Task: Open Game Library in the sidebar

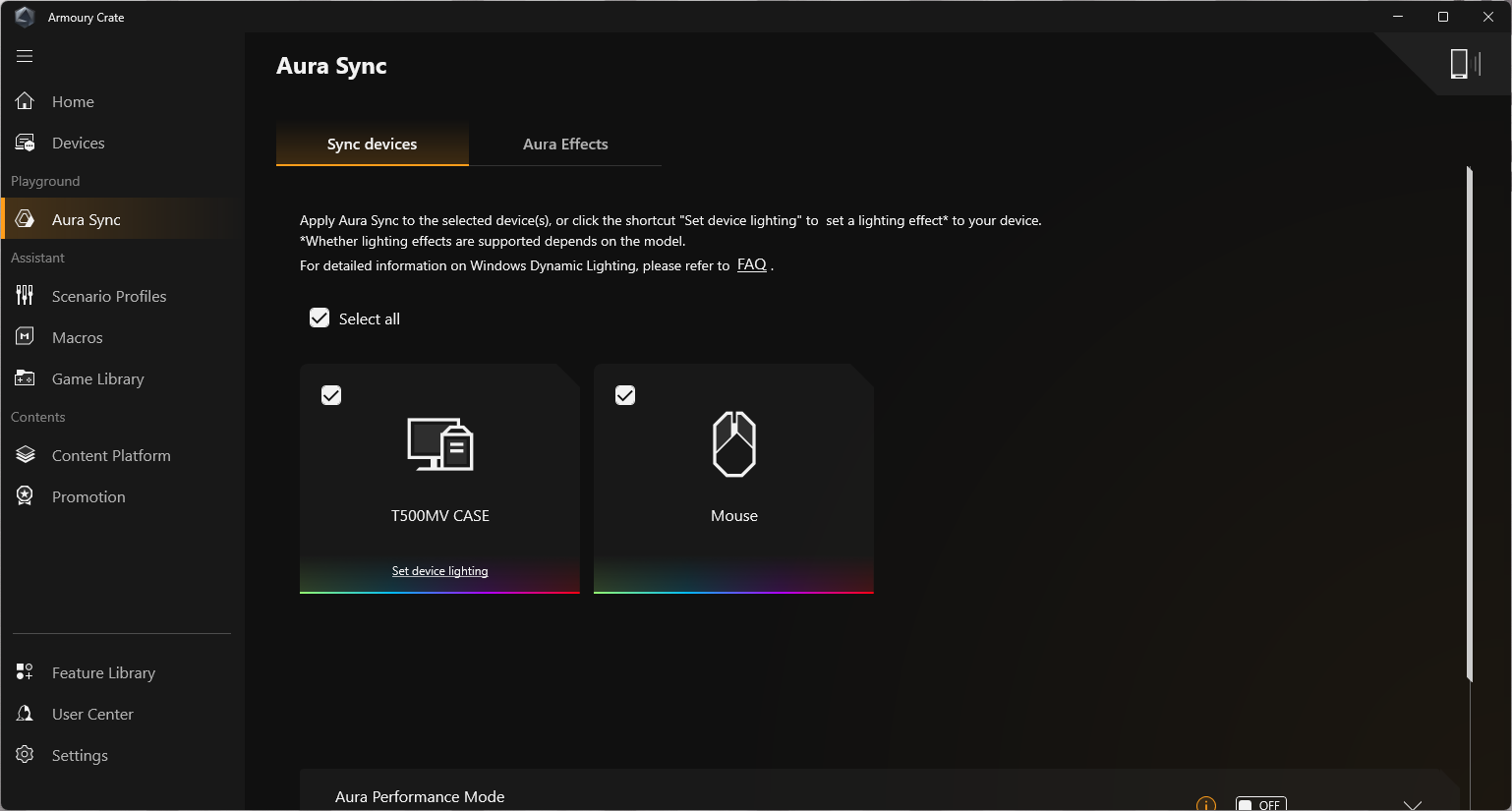Action: click(x=123, y=378)
